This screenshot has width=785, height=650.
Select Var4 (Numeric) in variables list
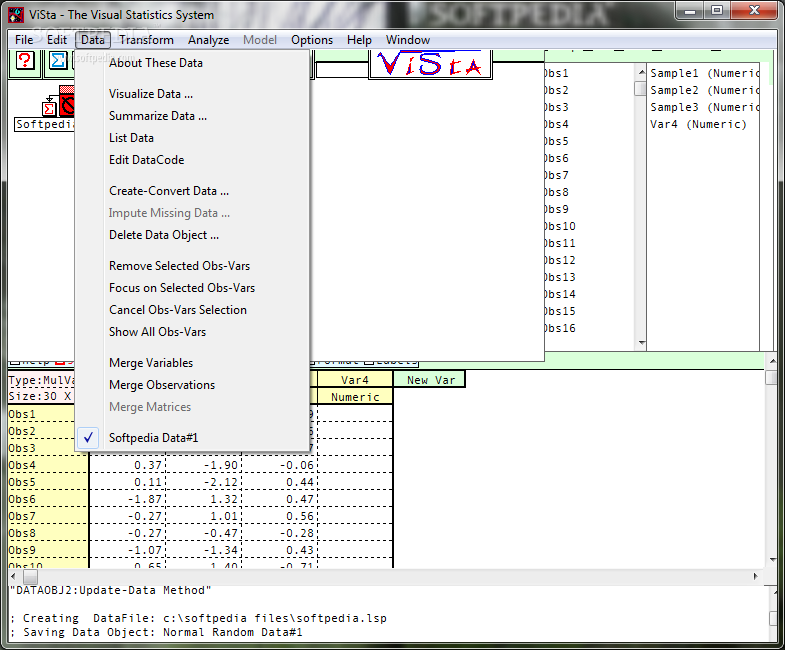pyautogui.click(x=698, y=125)
